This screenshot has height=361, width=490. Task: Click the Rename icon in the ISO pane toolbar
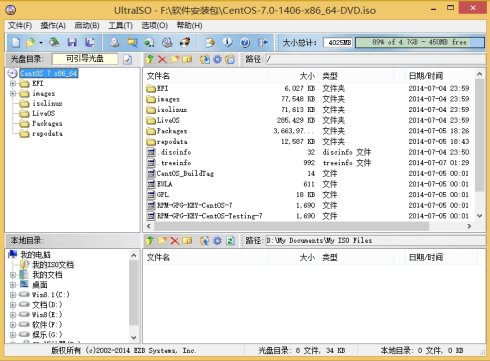(x=187, y=59)
